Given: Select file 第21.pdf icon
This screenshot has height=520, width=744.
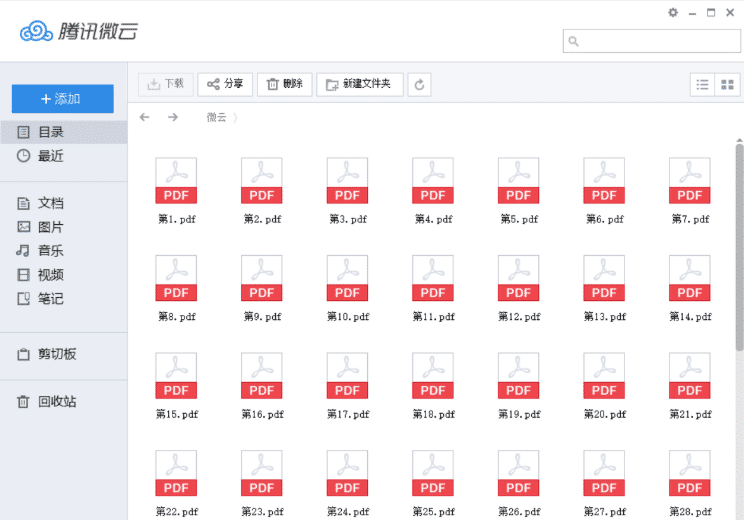Looking at the screenshot, I should [x=690, y=376].
